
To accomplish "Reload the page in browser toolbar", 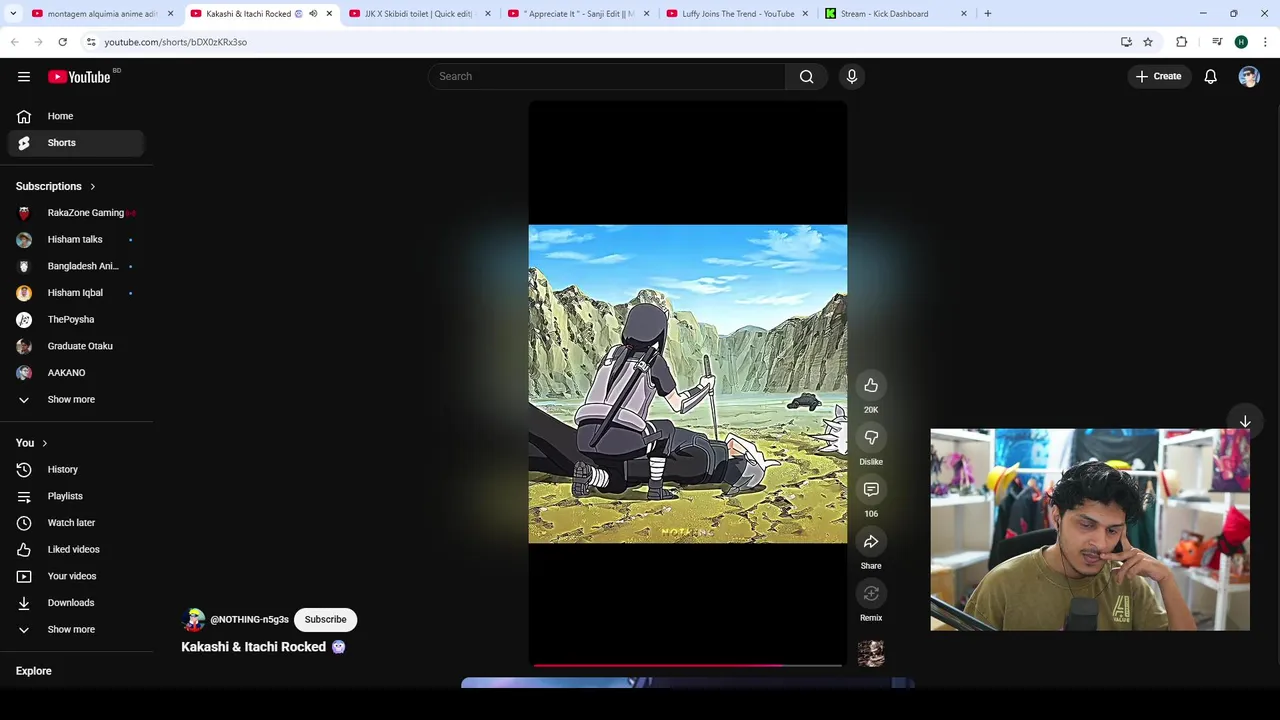I will tap(62, 42).
